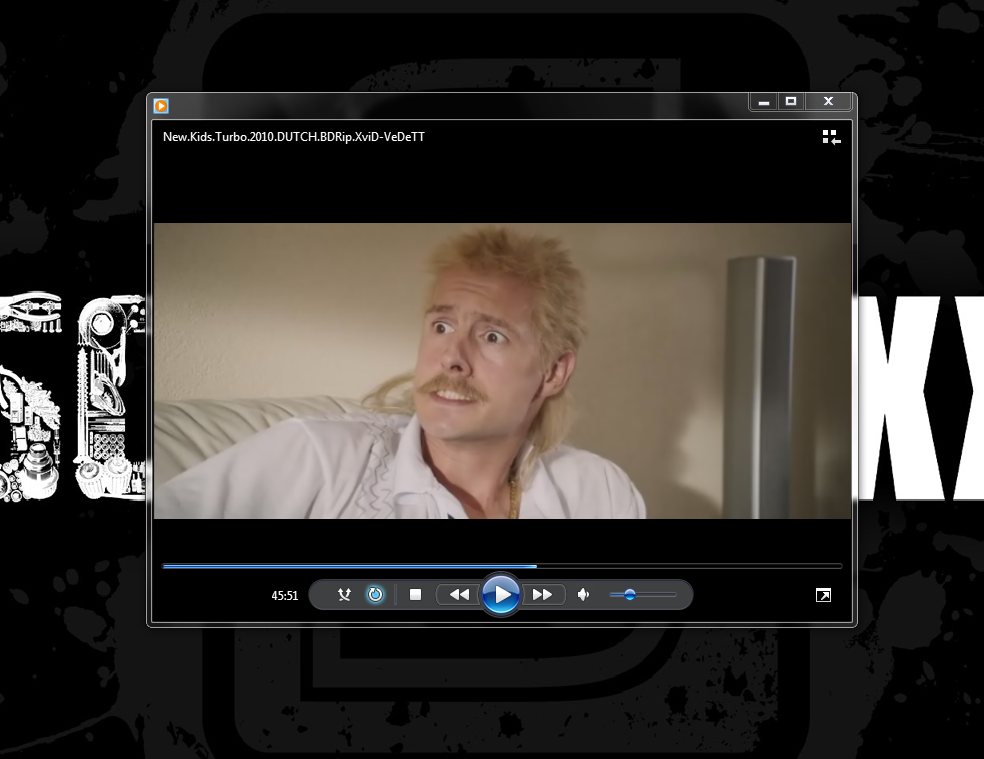Adjust the volume slider

(643, 595)
